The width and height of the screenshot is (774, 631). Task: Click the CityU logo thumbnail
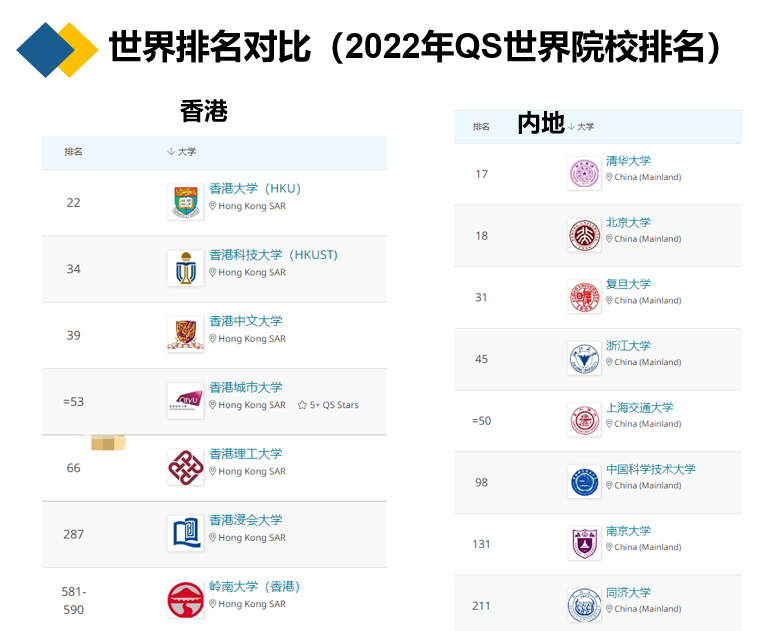click(186, 400)
